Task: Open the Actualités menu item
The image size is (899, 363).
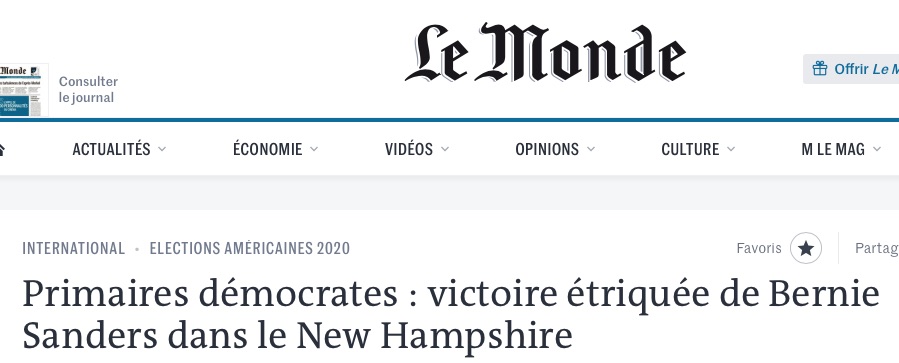Action: tap(111, 149)
